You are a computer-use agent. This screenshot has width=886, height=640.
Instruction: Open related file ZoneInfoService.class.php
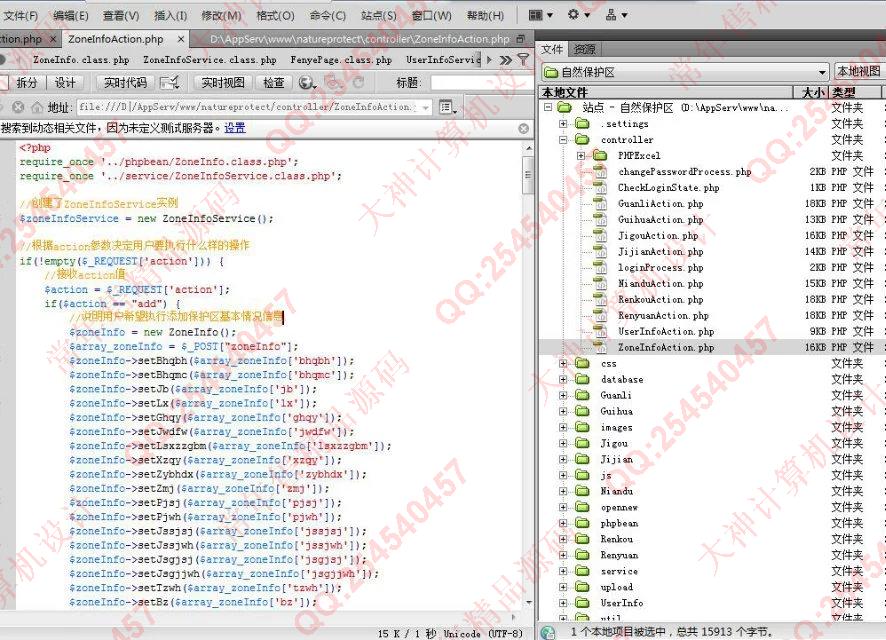(210, 59)
